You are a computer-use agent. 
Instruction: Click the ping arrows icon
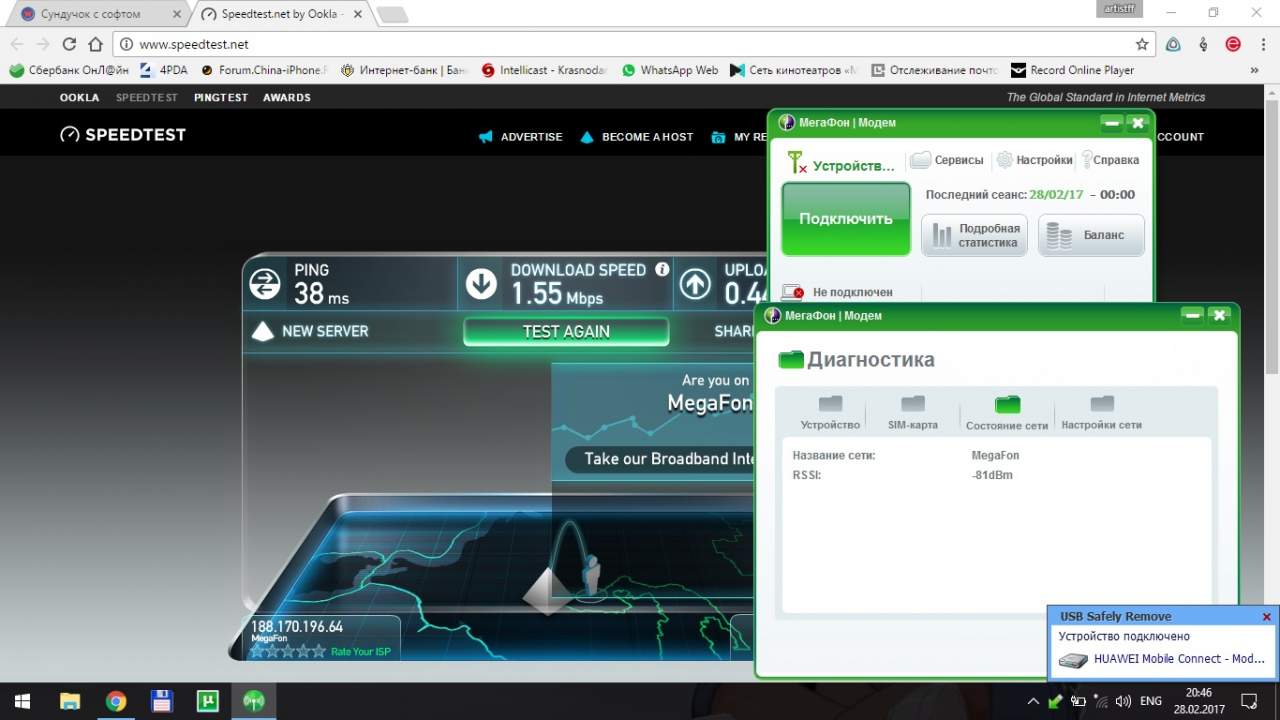pos(265,284)
